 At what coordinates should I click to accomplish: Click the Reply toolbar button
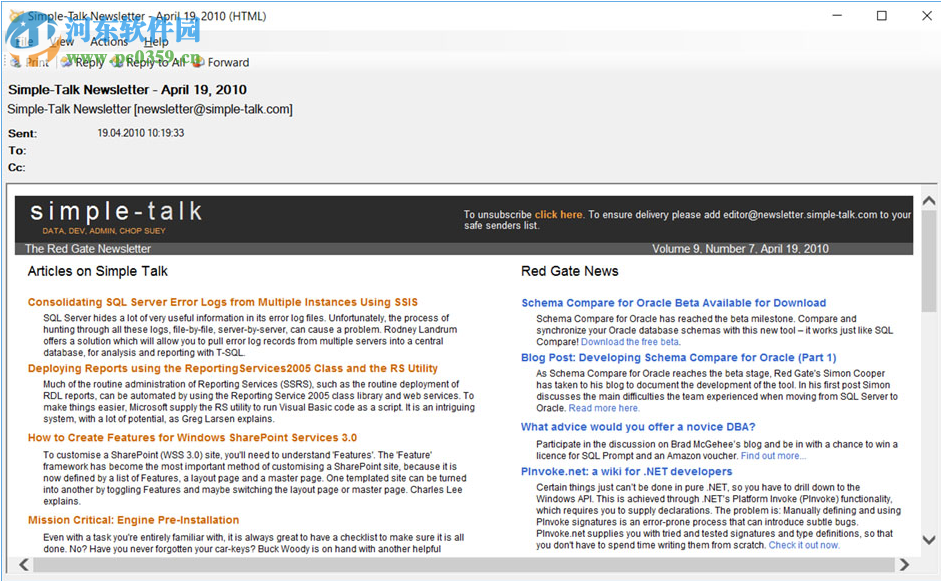pyautogui.click(x=82, y=62)
